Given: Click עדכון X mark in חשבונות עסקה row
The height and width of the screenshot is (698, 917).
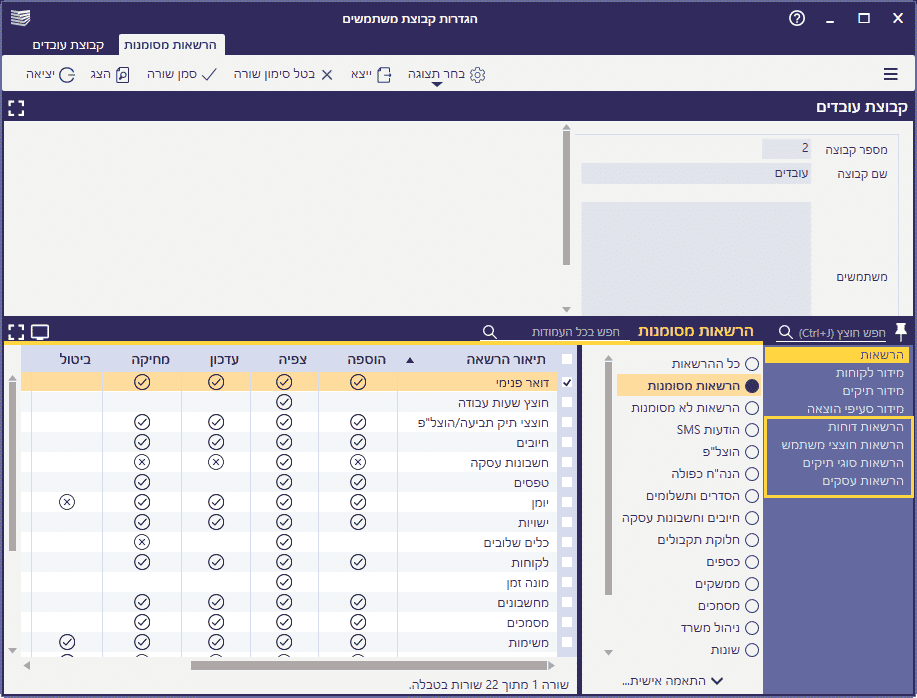Looking at the screenshot, I should (x=216, y=462).
